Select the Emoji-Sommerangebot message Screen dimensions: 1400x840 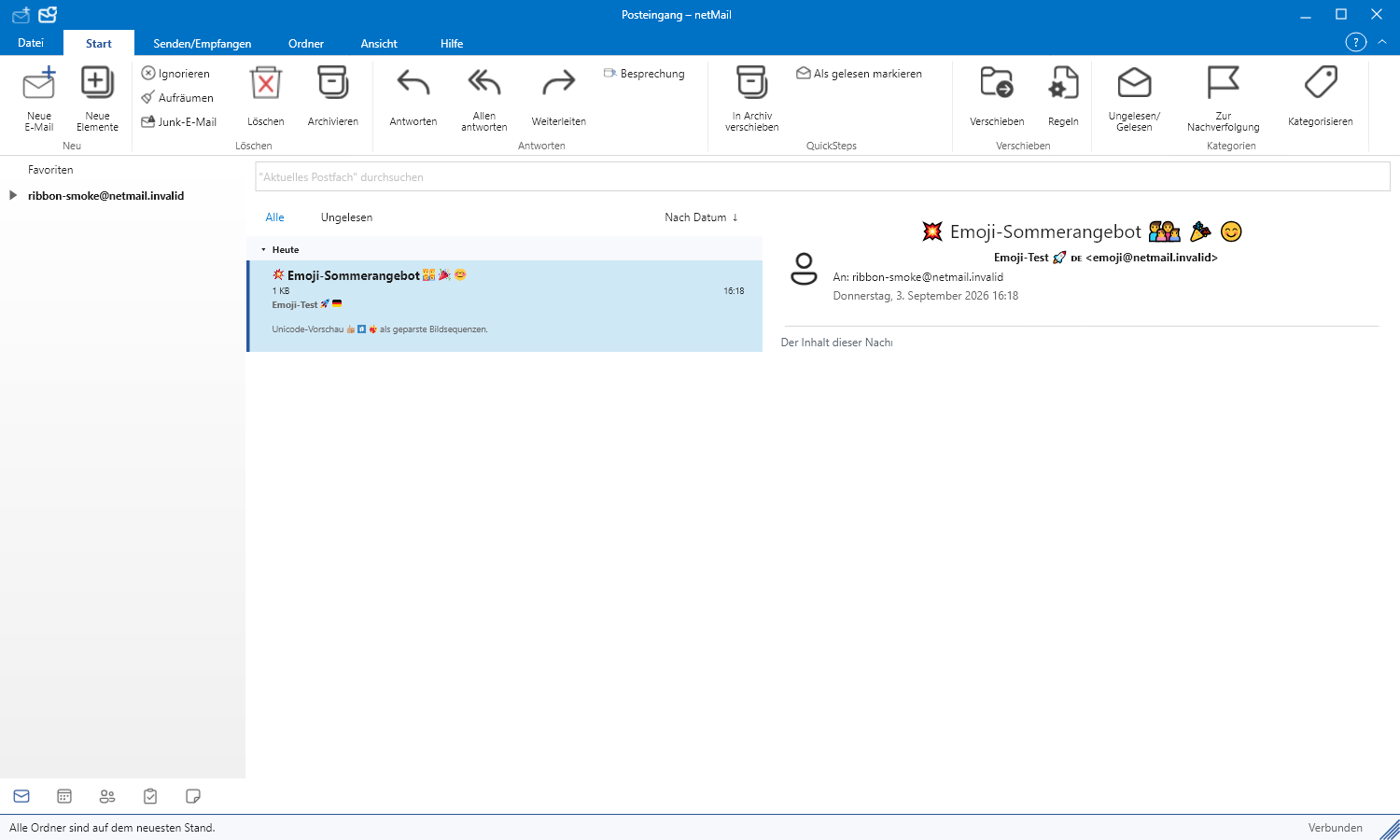505,306
